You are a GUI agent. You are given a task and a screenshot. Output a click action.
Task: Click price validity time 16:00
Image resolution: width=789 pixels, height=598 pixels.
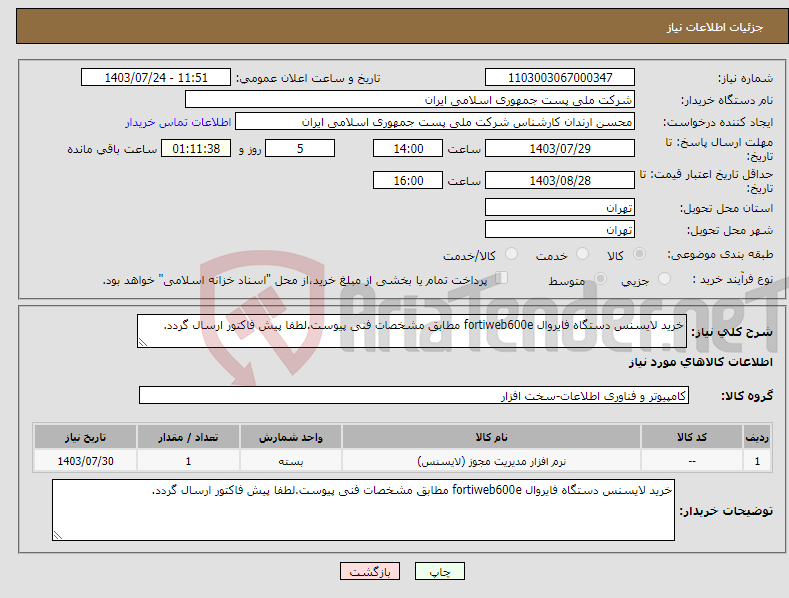click(408, 180)
